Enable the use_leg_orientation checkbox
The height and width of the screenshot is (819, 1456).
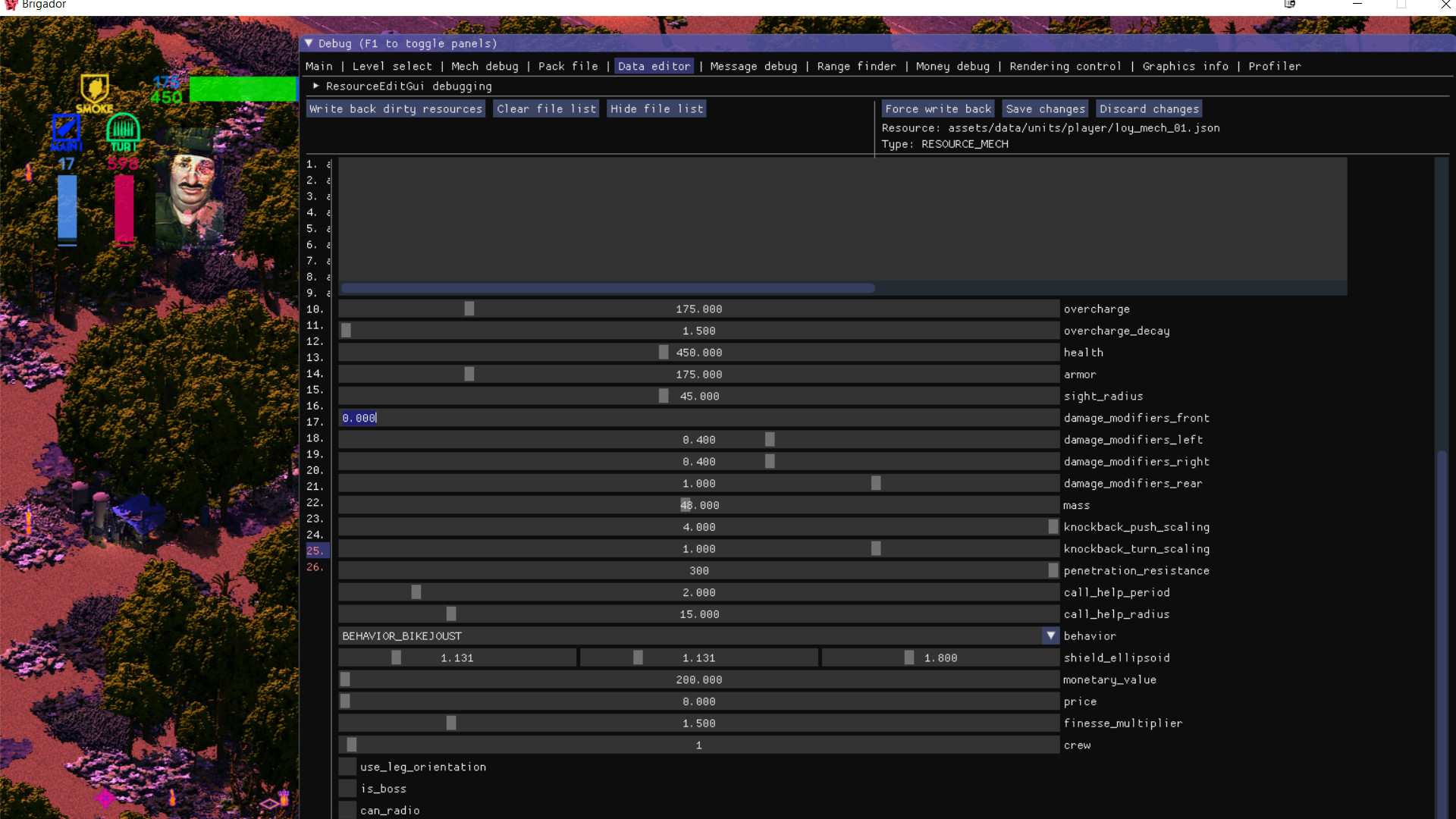[x=347, y=767]
